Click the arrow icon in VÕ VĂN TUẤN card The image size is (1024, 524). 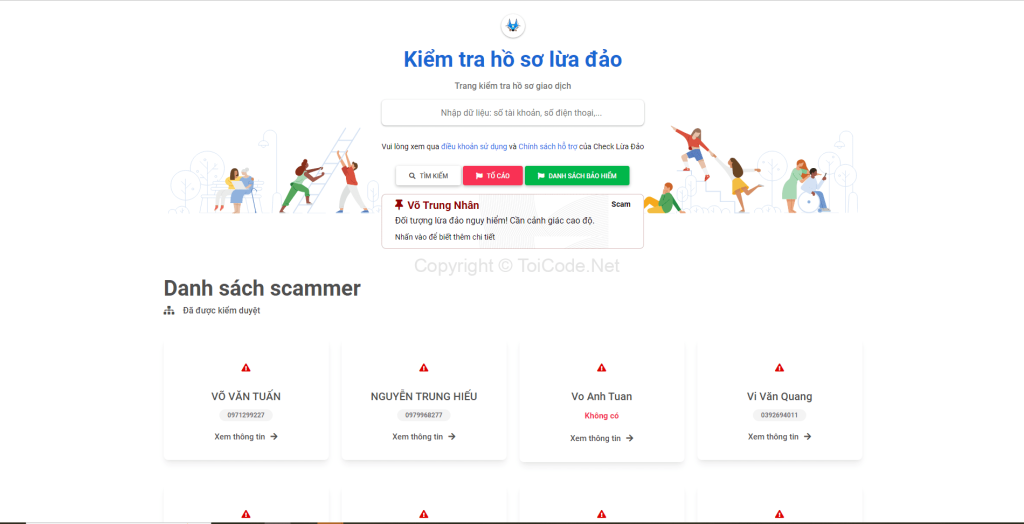274,436
